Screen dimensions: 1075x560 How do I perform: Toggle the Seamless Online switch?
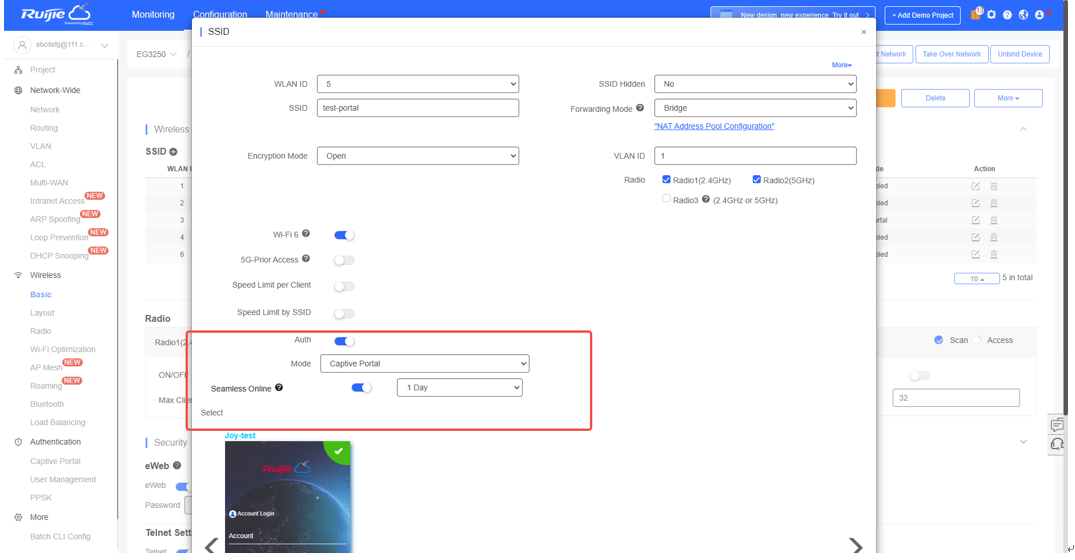(x=361, y=388)
